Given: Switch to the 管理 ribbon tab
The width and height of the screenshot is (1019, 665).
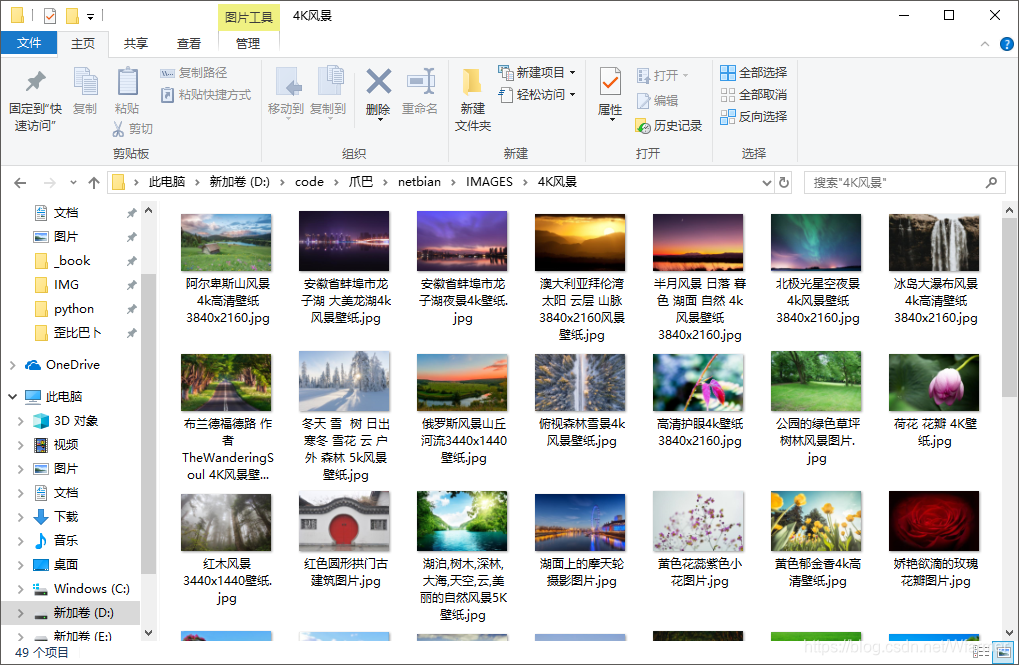Looking at the screenshot, I should pyautogui.click(x=248, y=44).
